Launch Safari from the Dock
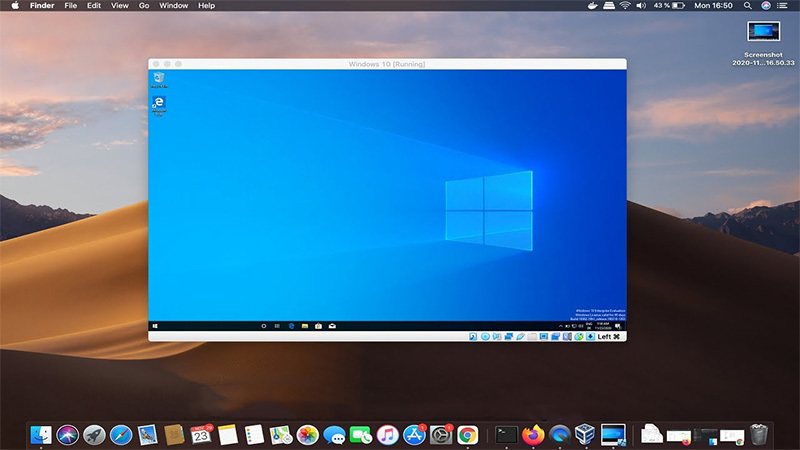This screenshot has height=450, width=800. pyautogui.click(x=121, y=435)
